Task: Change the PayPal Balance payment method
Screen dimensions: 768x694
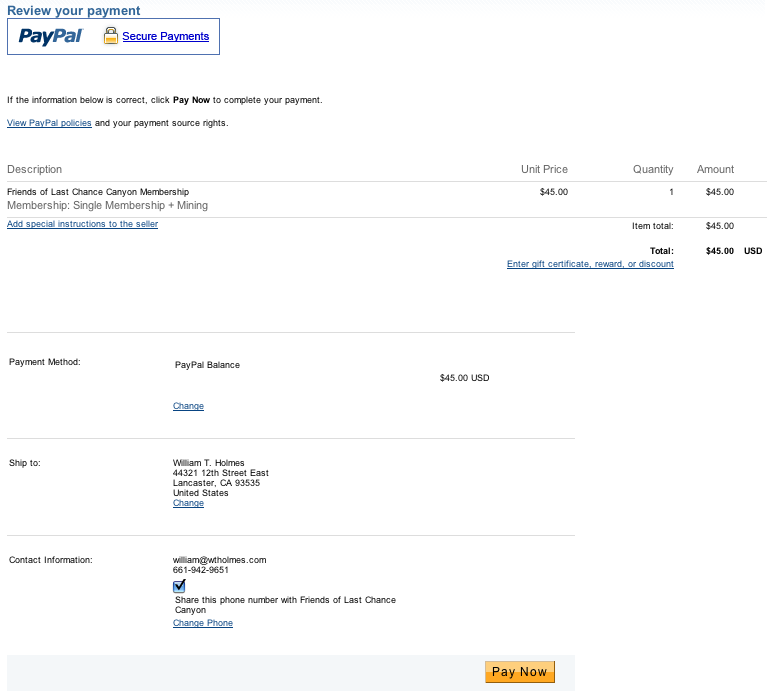Action: [188, 406]
